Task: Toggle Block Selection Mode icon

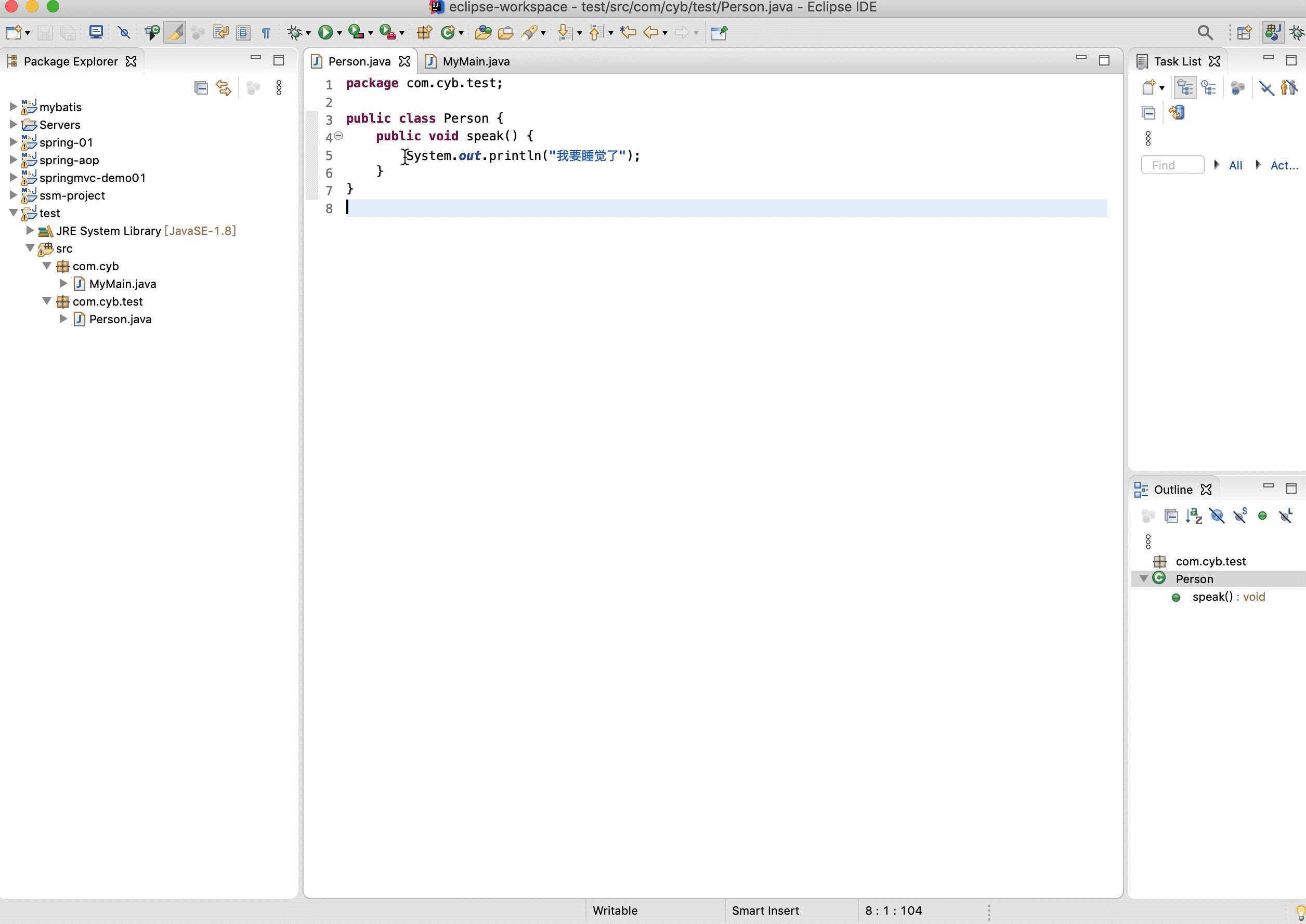Action: coord(243,32)
